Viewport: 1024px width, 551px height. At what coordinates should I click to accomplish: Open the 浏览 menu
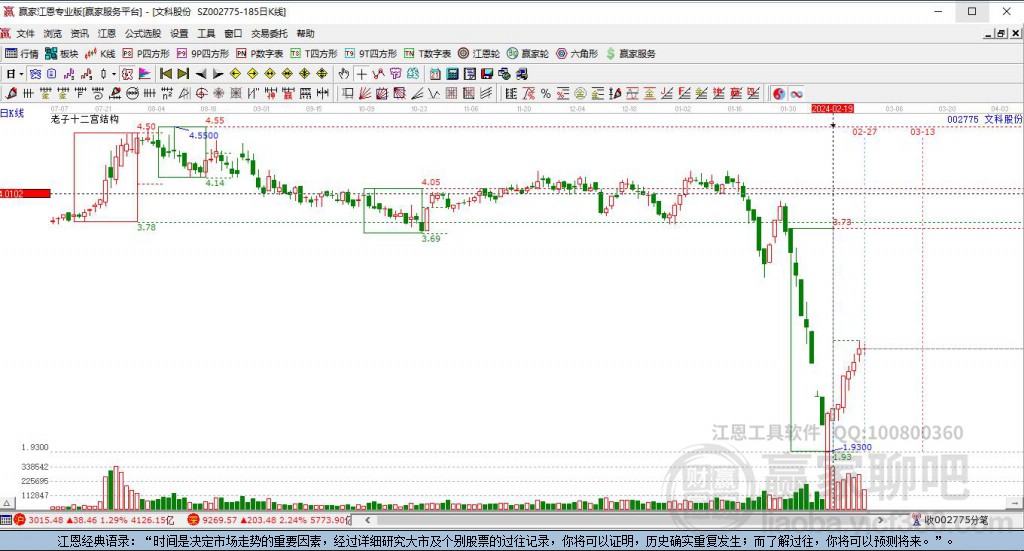click(x=53, y=33)
